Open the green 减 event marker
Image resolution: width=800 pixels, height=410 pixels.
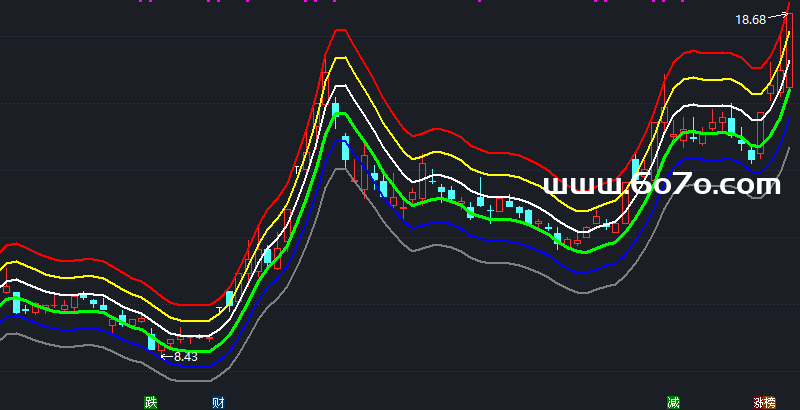[x=673, y=402]
